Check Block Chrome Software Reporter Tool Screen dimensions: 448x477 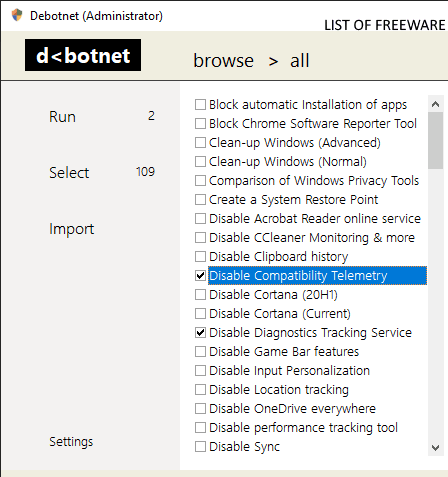click(200, 123)
